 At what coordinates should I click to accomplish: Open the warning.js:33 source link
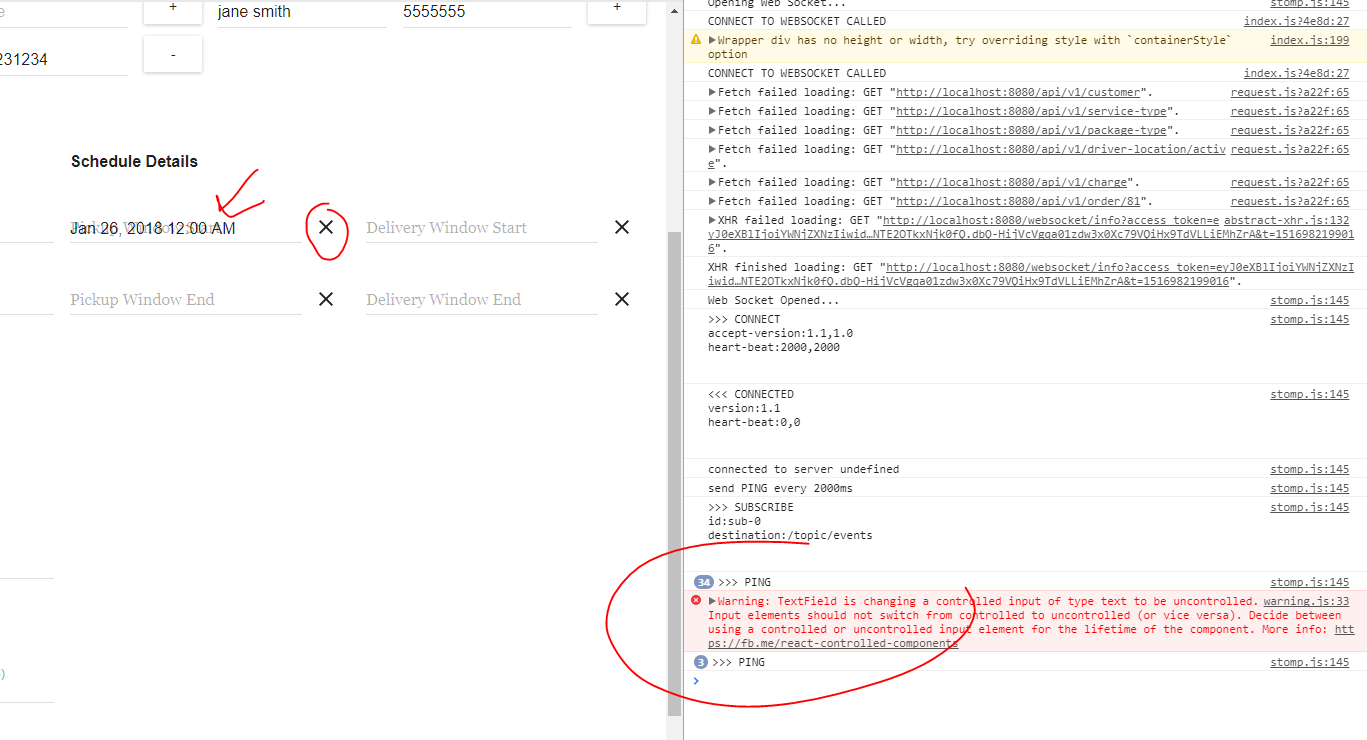point(1306,601)
